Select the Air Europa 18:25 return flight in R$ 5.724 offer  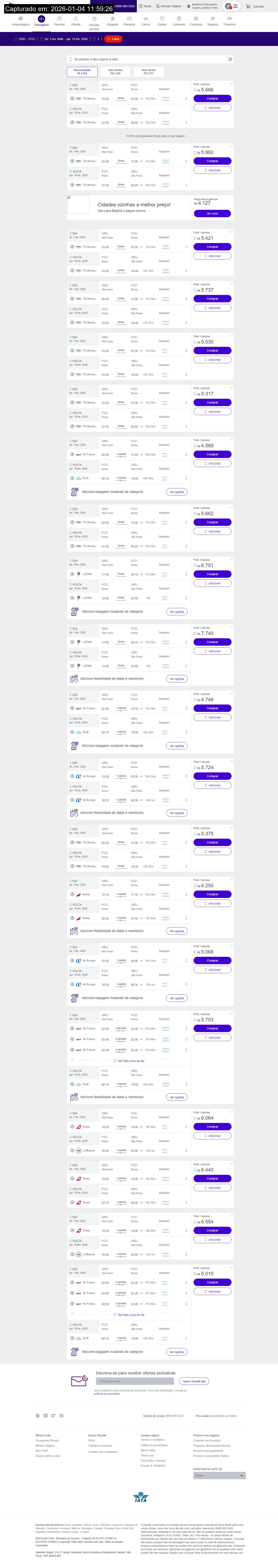71,800
